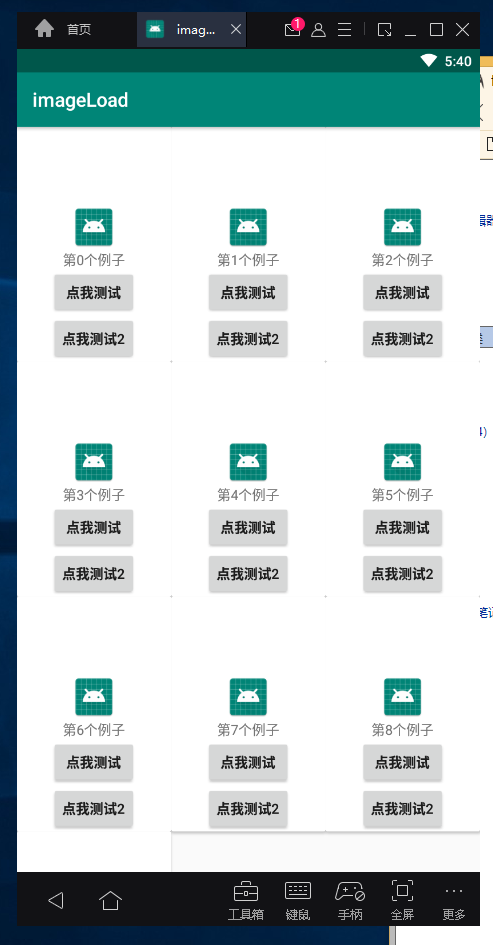Click 点我测试 under 第6个例子
The height and width of the screenshot is (945, 493).
click(x=93, y=763)
